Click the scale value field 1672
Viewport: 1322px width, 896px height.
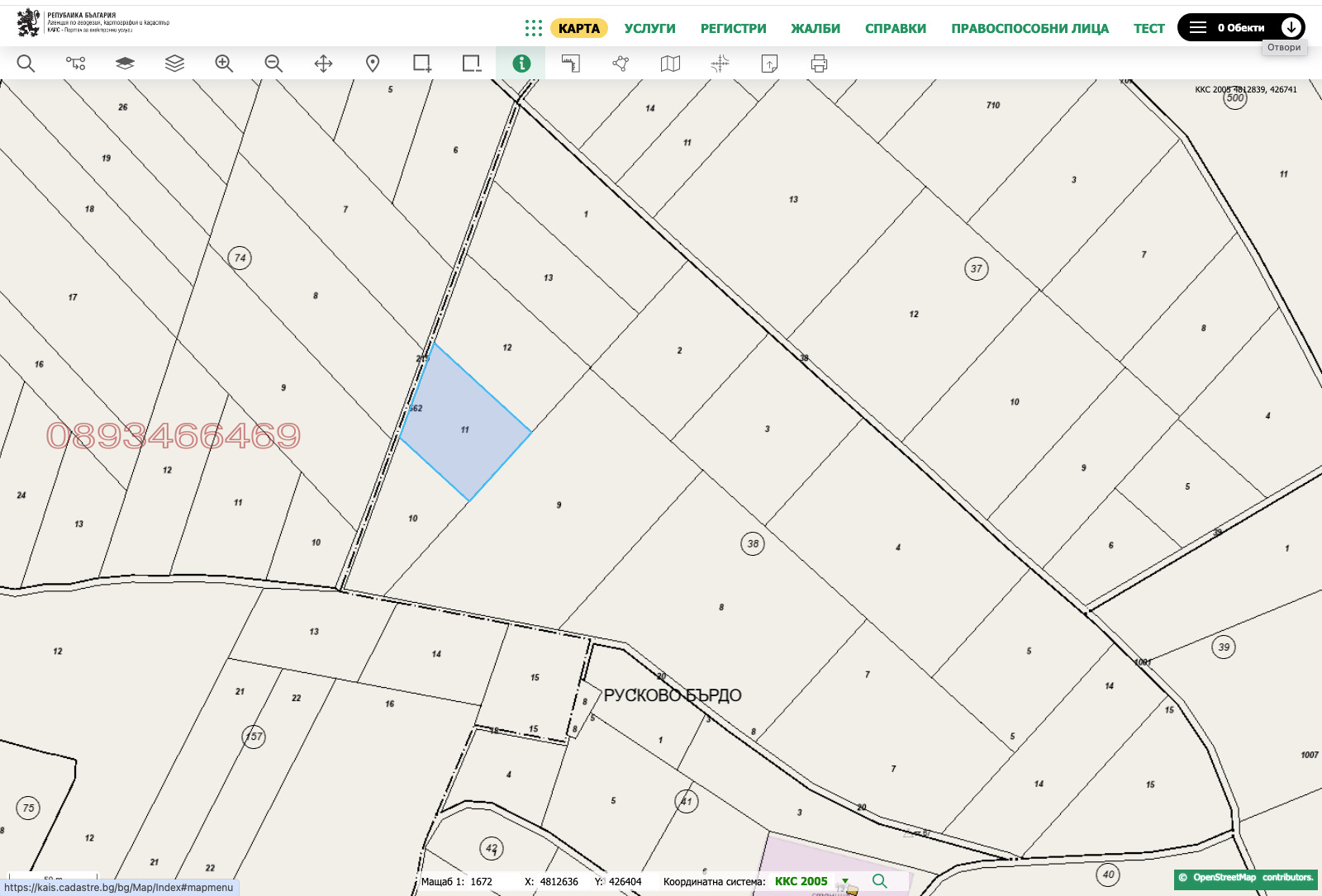482,882
